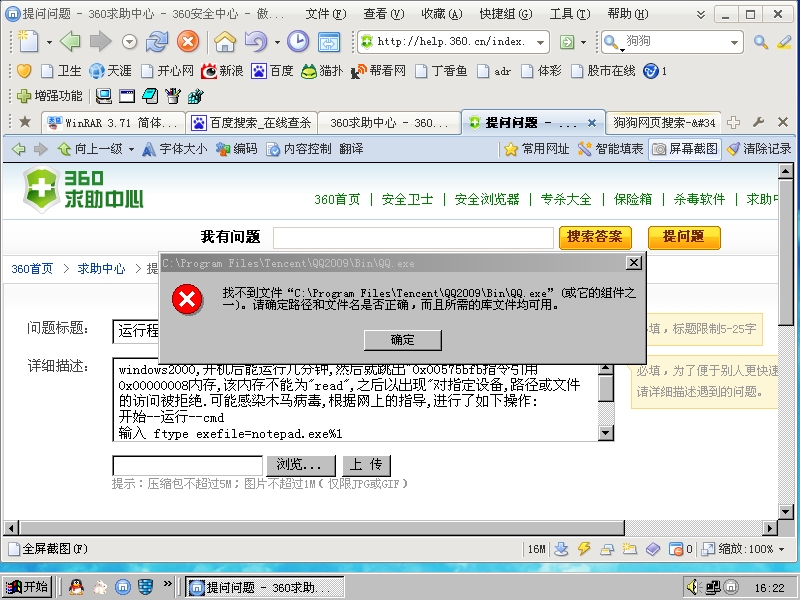Expand the address bar URL dropdown
This screenshot has height=600, width=800.
click(x=540, y=43)
